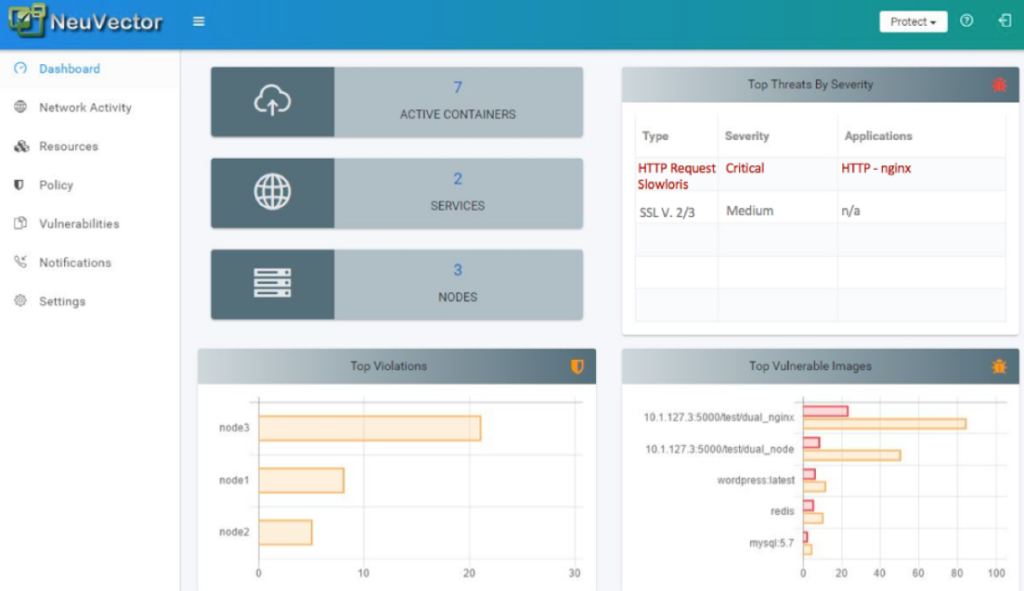
Task: Click the Resources sidebar icon
Action: coord(22,146)
